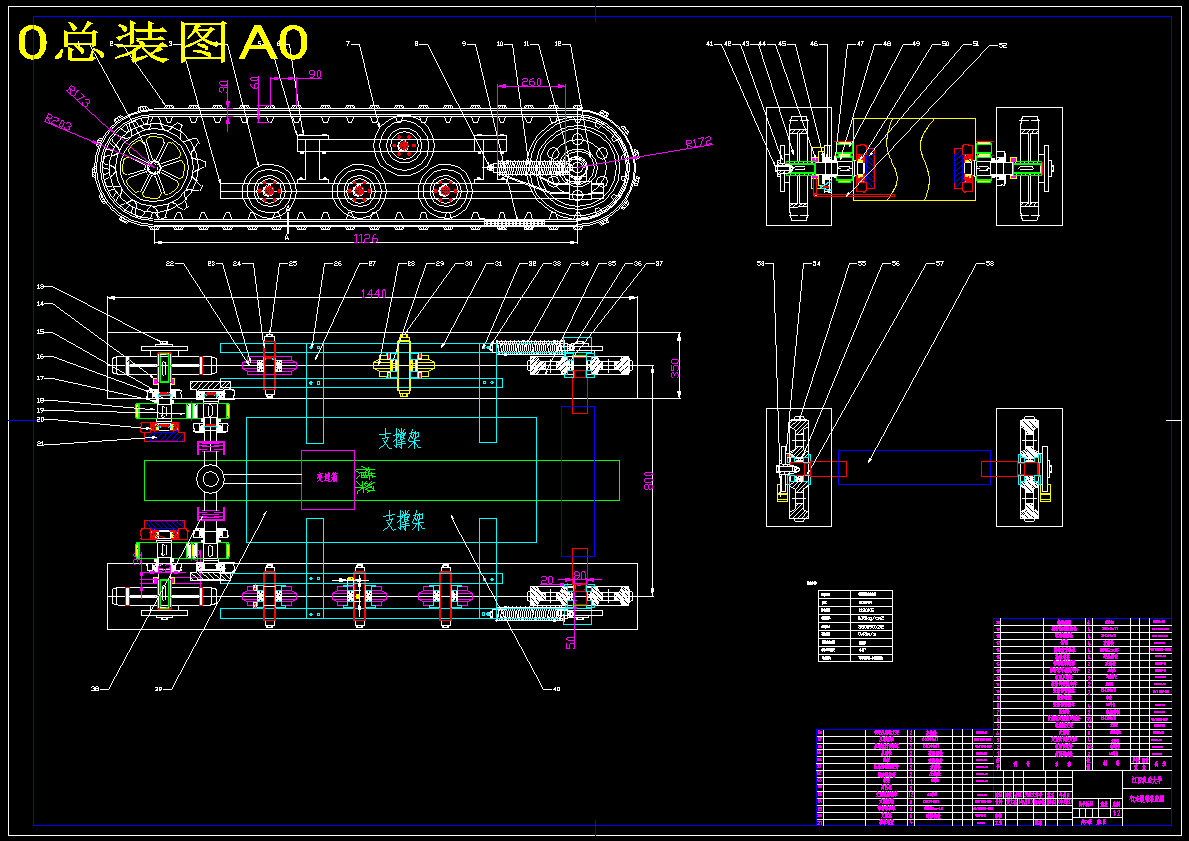
Task: Select part callout number 9
Action: coord(464,44)
